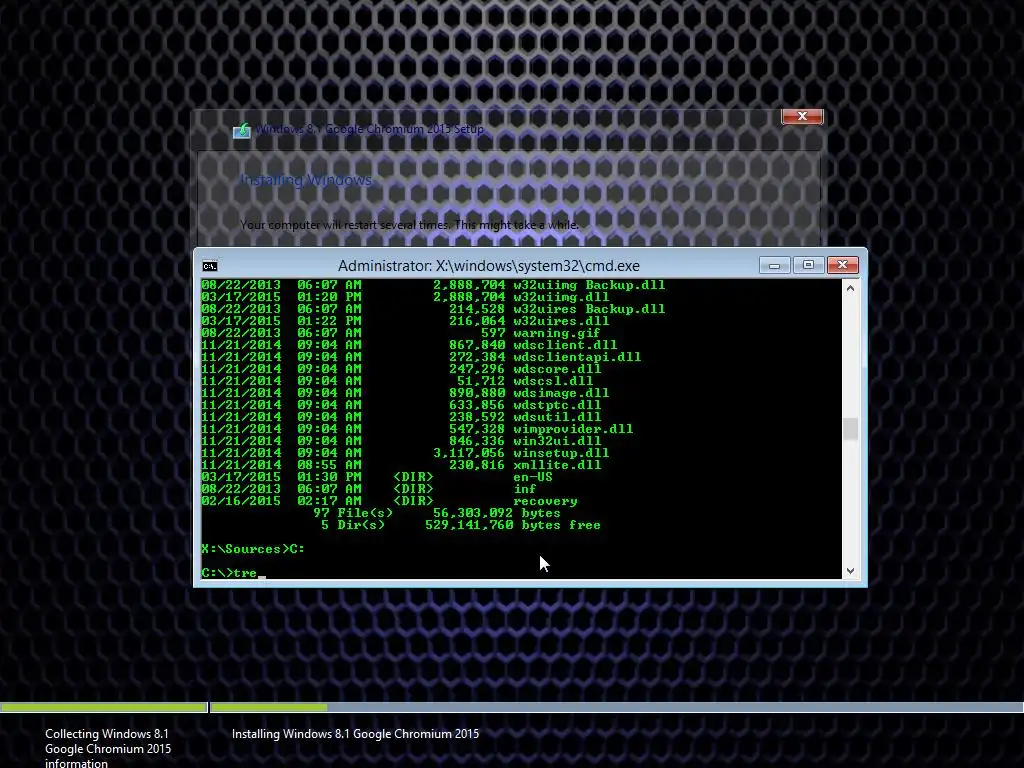Click the winsetup.dll file line
The width and height of the screenshot is (1024, 768).
405,453
